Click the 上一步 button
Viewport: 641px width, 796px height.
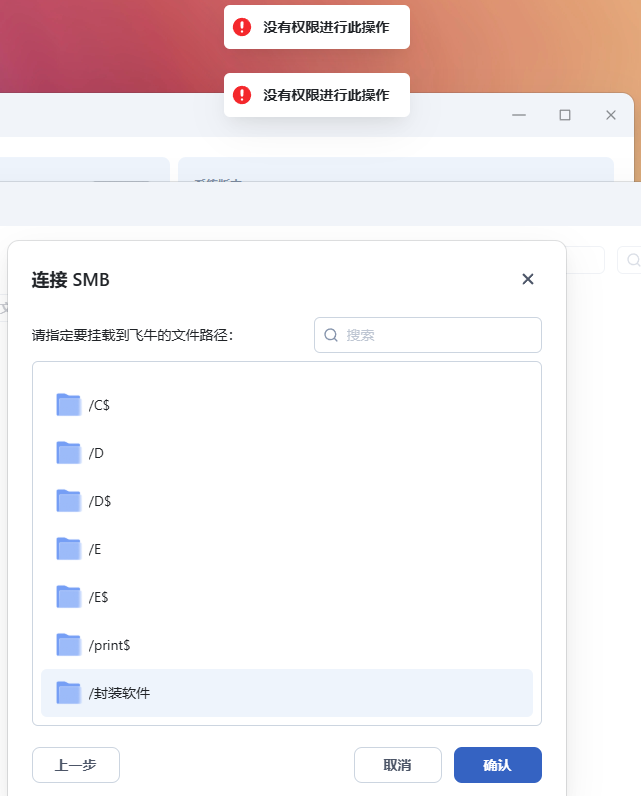(76, 765)
